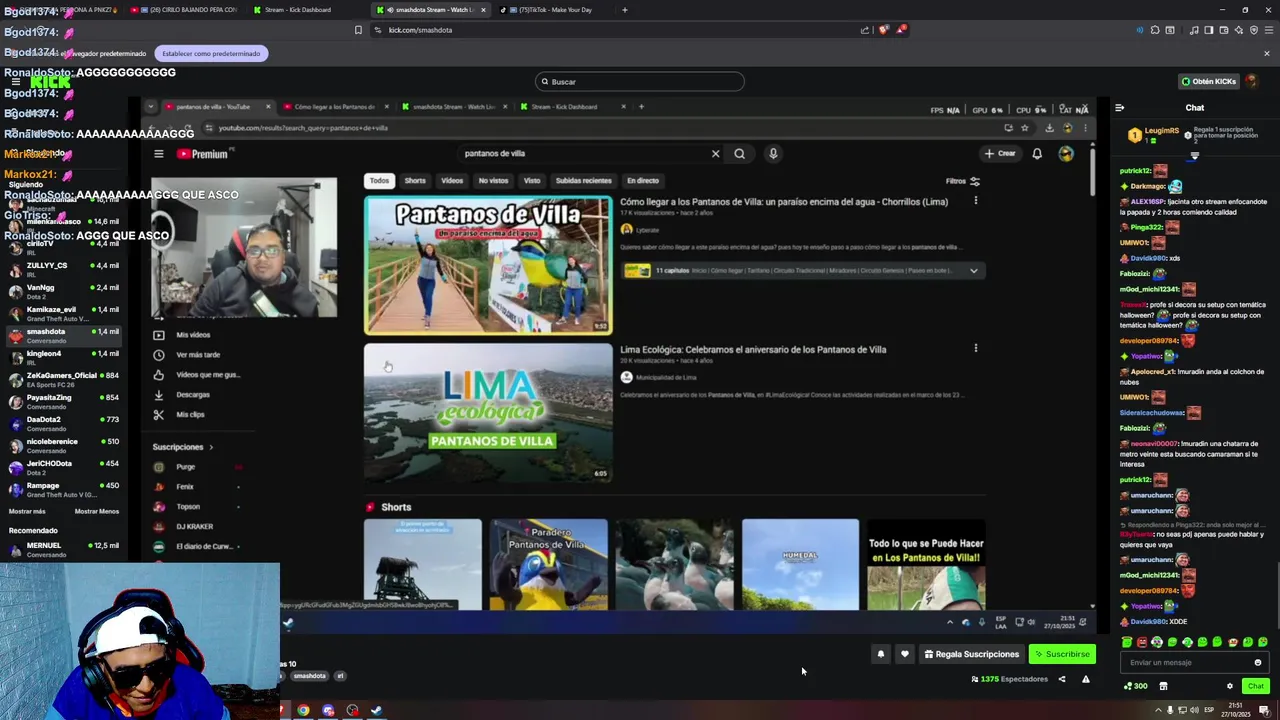The height and width of the screenshot is (720, 1280).
Task: Expand the '11 capítulos' chapters chevron
Action: click(x=973, y=271)
